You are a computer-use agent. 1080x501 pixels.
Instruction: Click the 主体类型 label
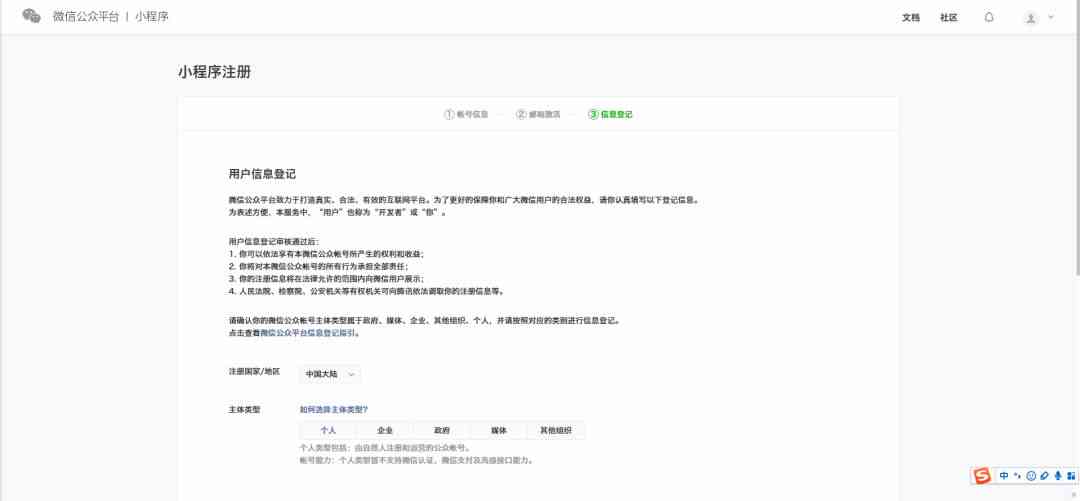(x=245, y=409)
